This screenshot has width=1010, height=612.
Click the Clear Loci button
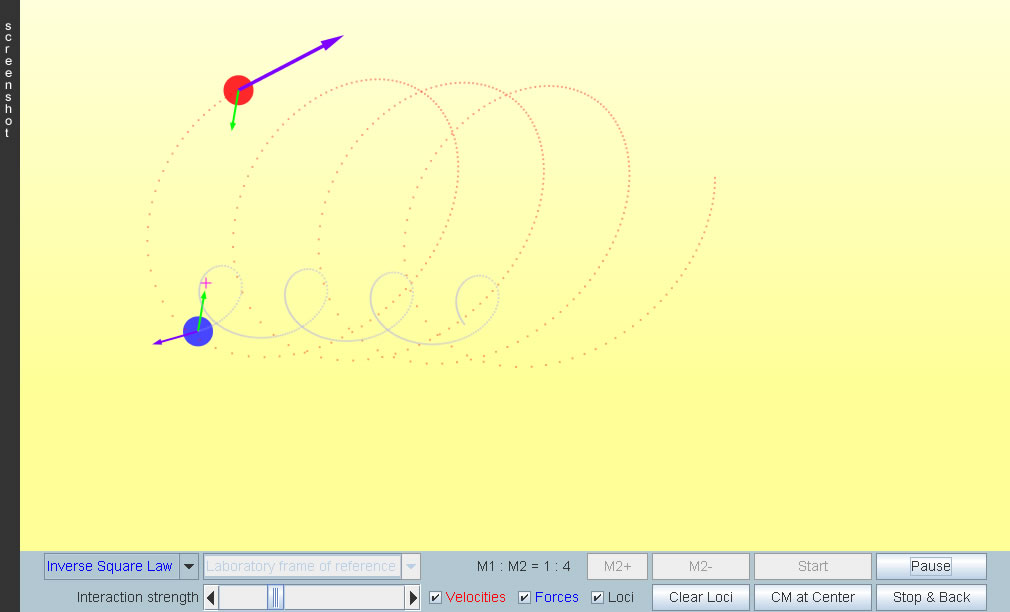click(701, 598)
